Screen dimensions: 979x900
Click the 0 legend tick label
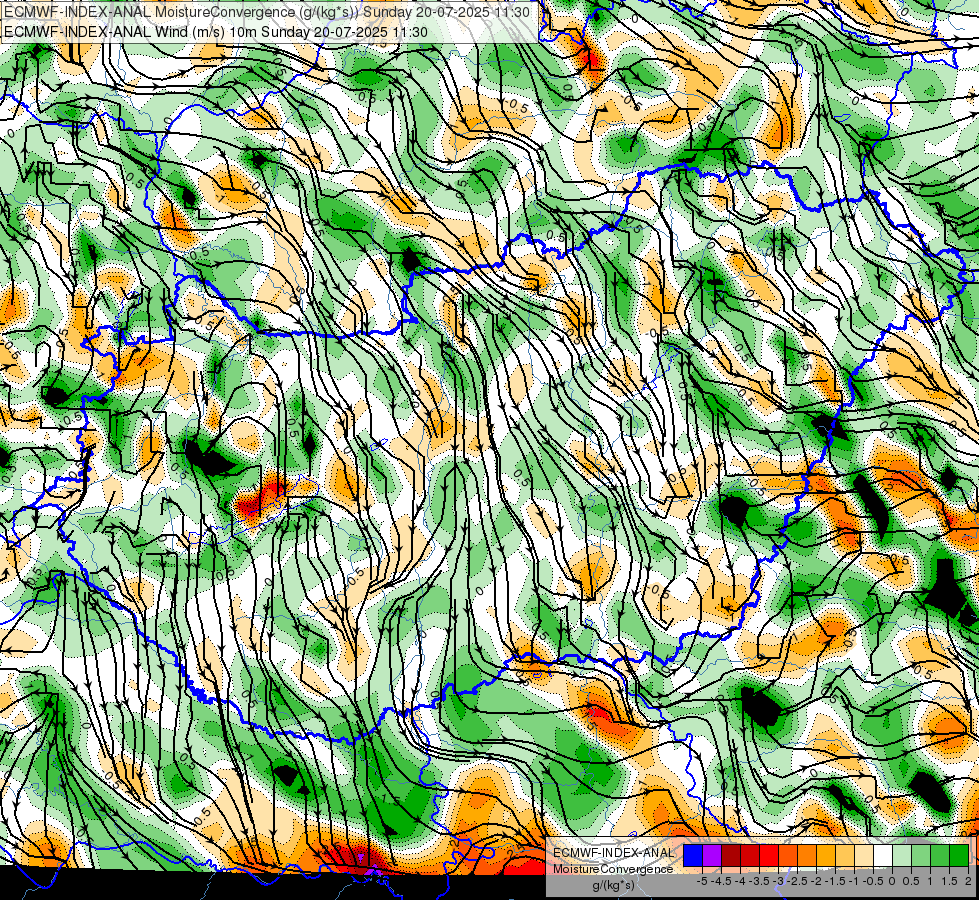892,881
